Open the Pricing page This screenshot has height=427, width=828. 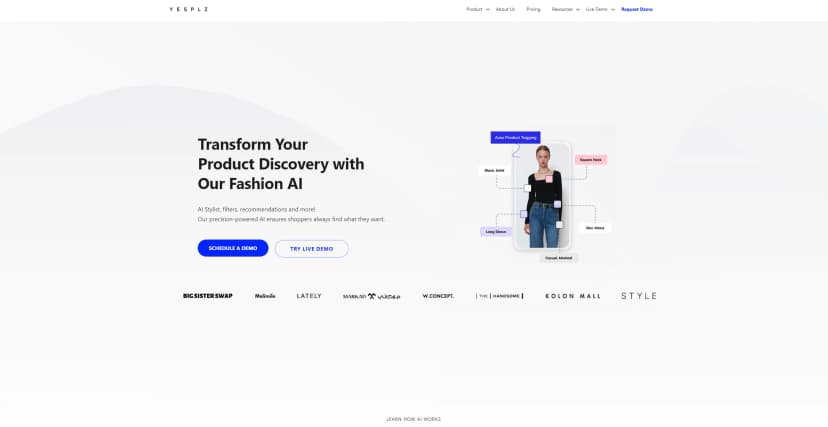point(533,10)
